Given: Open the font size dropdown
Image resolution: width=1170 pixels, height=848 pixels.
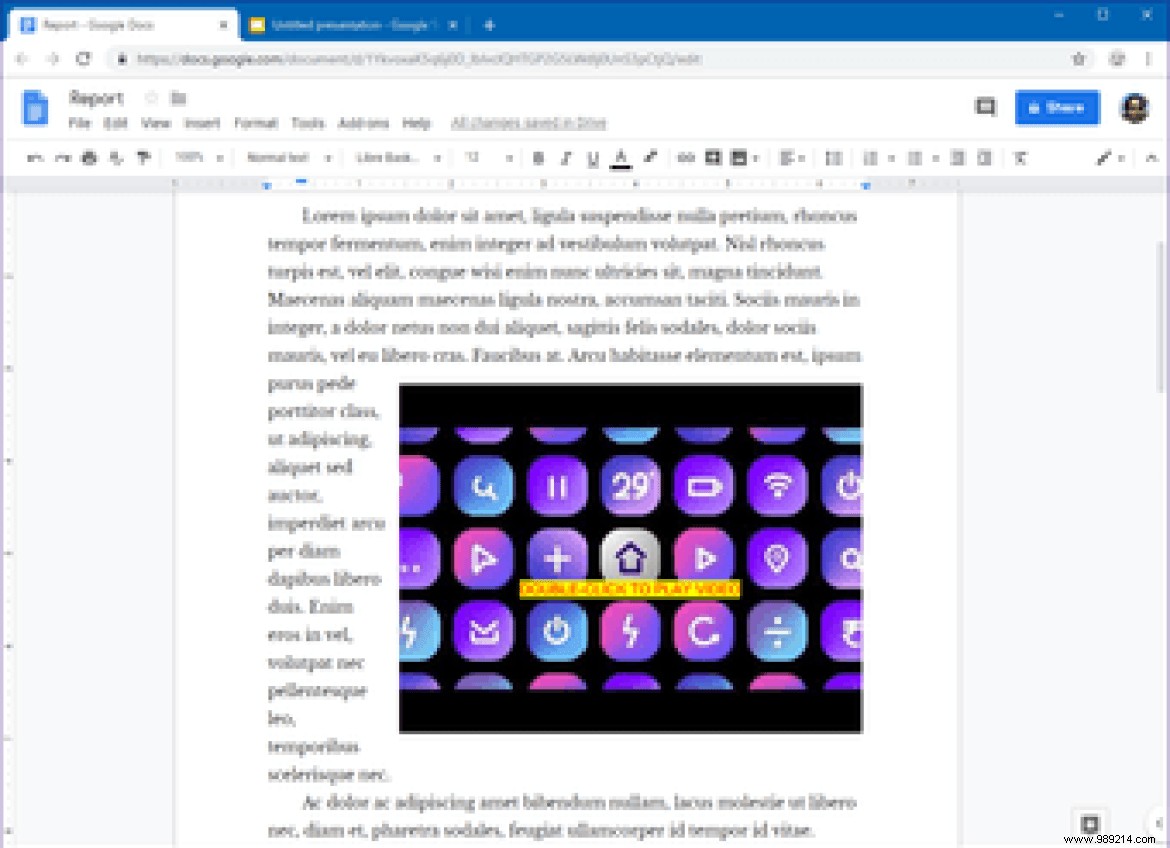Looking at the screenshot, I should (x=487, y=157).
